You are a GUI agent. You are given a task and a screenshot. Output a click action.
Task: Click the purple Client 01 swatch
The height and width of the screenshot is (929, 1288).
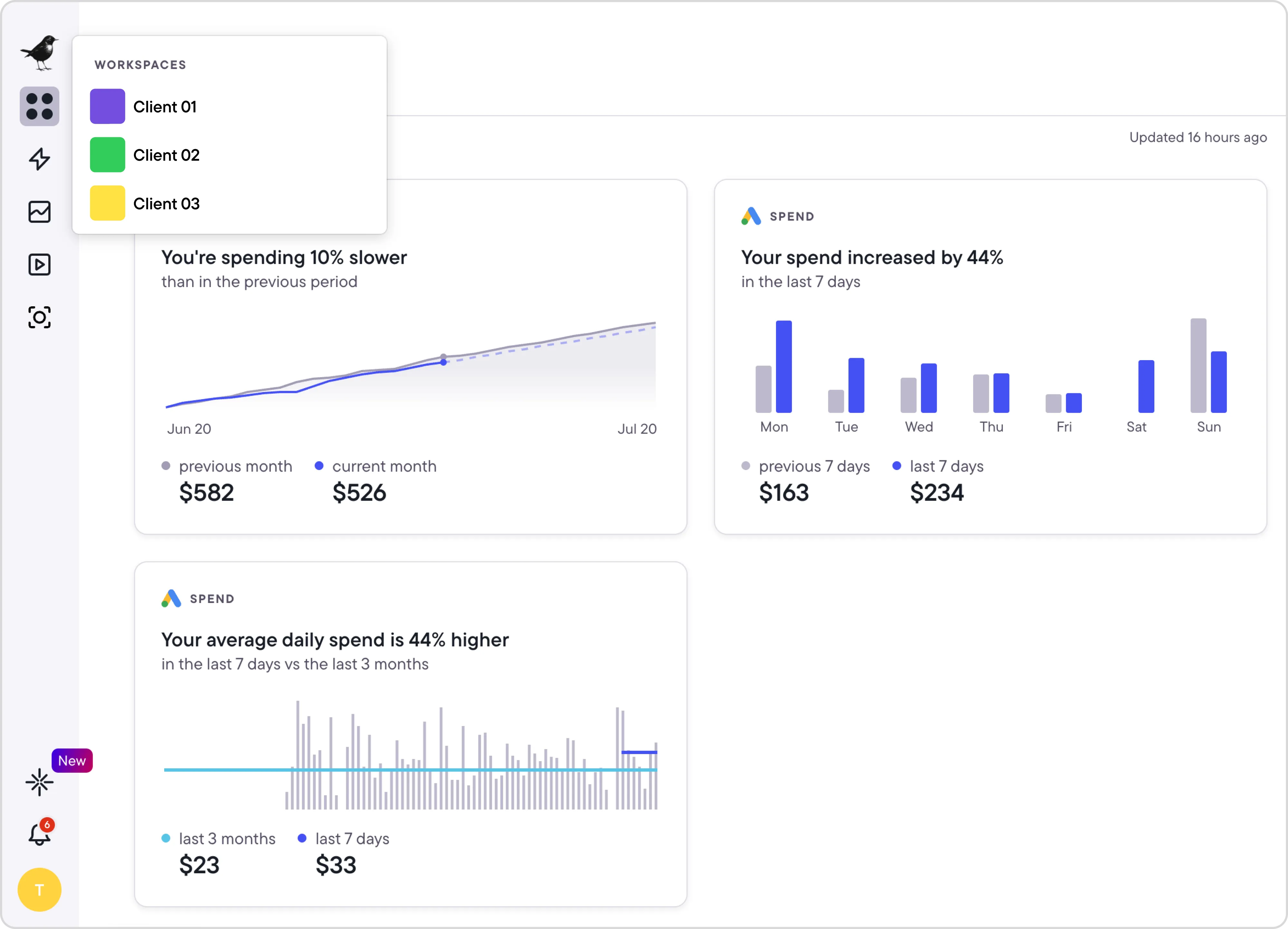107,106
